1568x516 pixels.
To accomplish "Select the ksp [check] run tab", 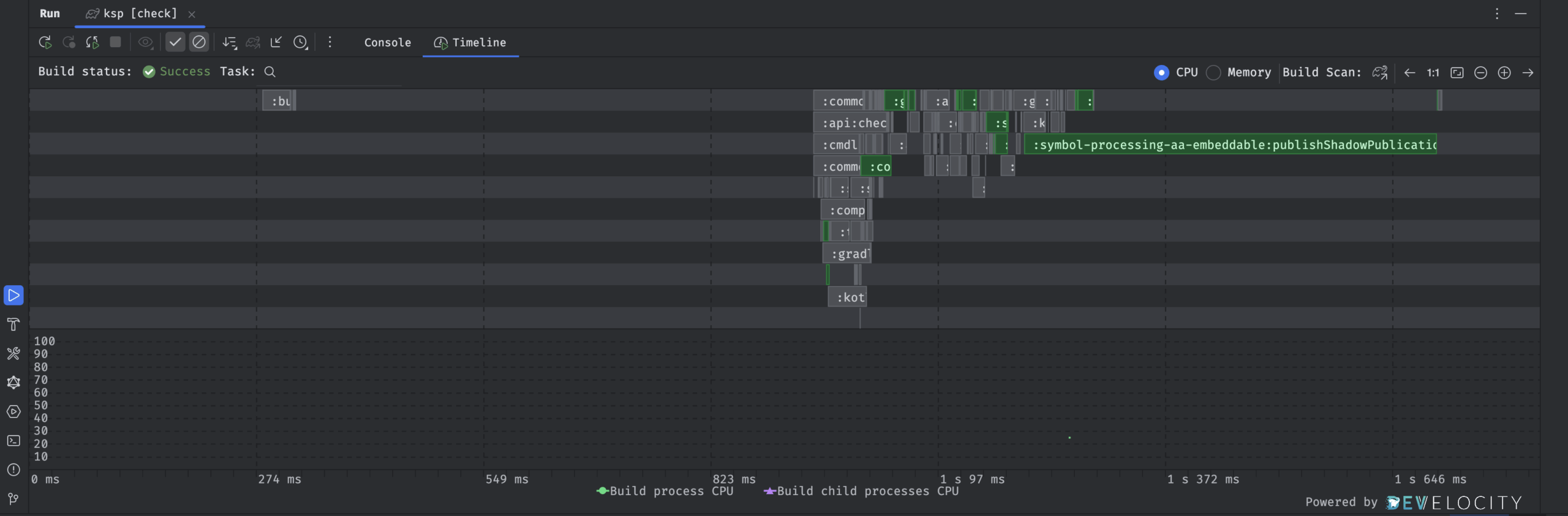I will [132, 13].
